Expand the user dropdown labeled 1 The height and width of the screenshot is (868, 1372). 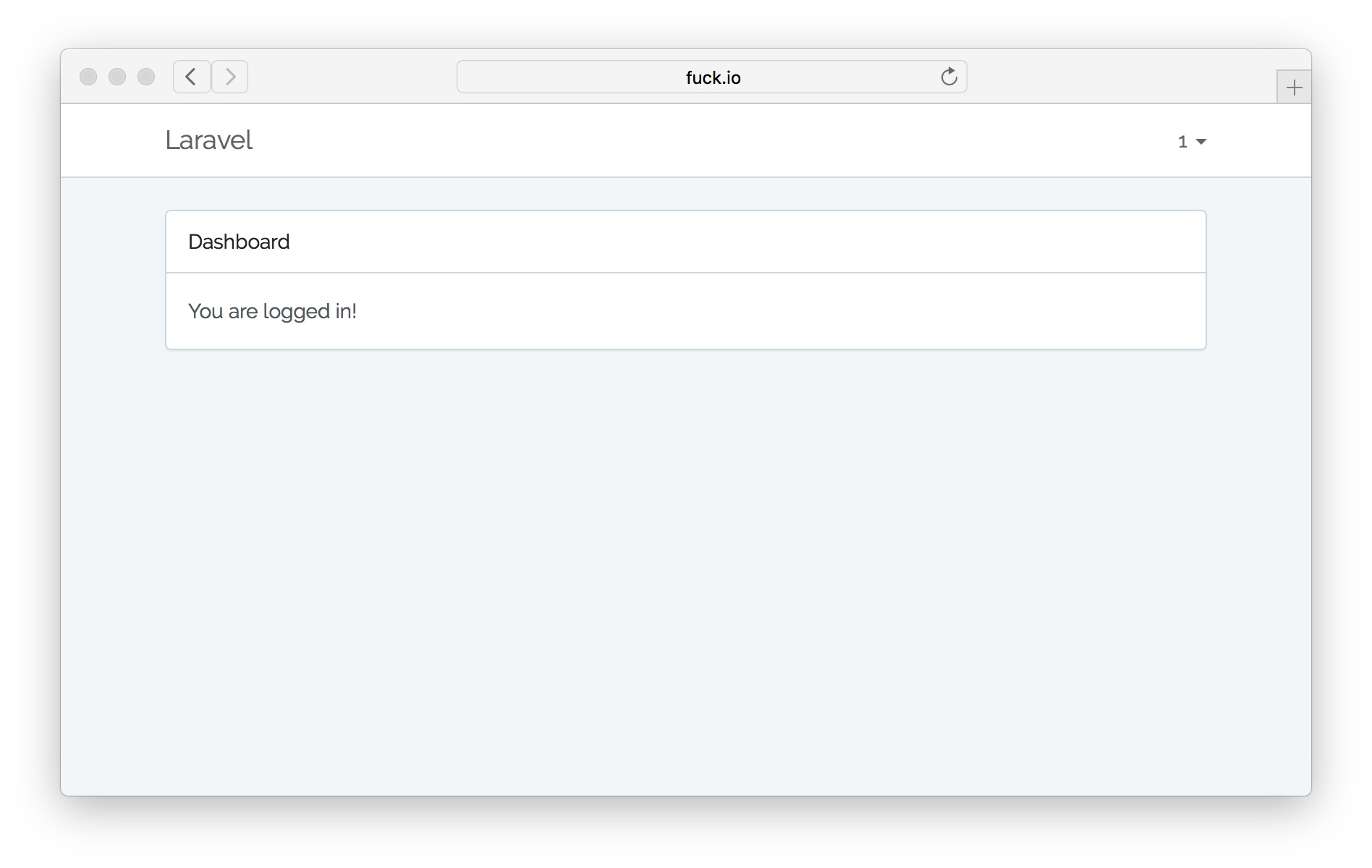coord(1192,142)
